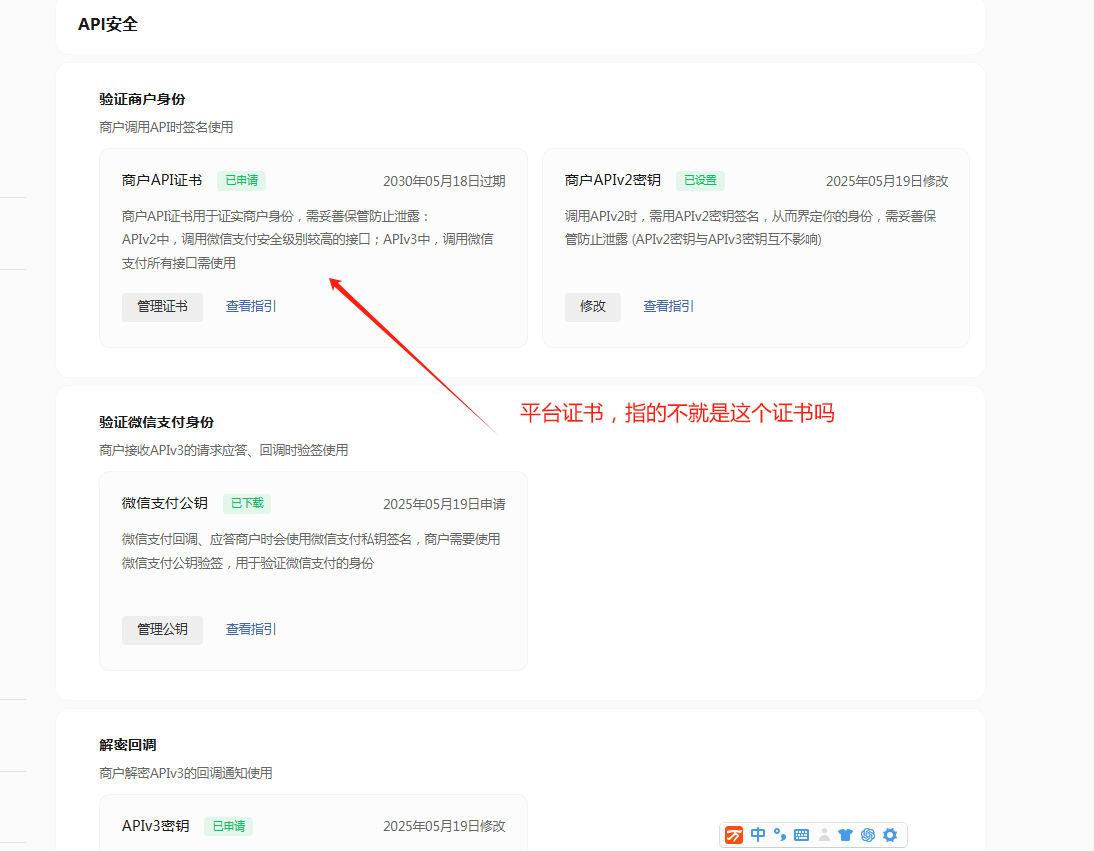Click the orange input method logo icon

733,835
